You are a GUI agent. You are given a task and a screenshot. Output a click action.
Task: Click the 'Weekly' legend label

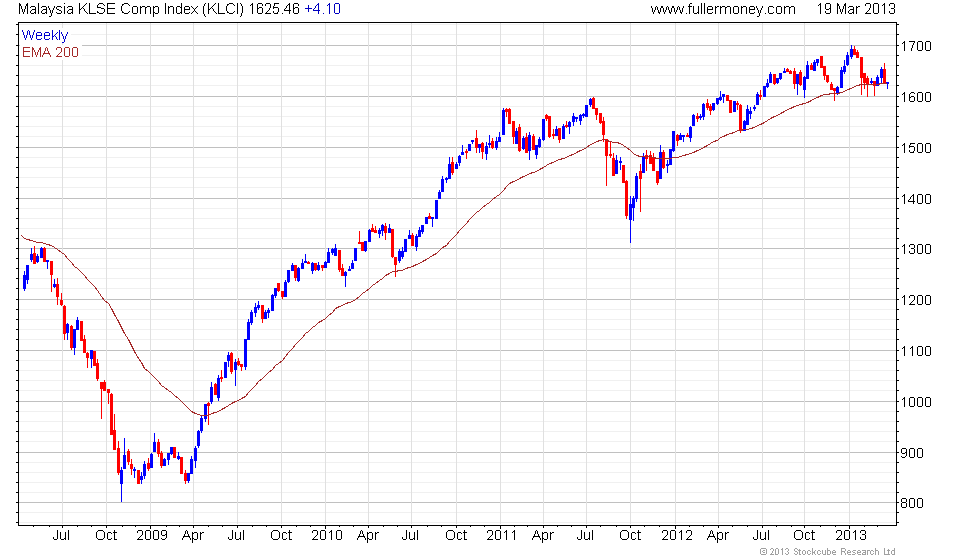(x=44, y=36)
